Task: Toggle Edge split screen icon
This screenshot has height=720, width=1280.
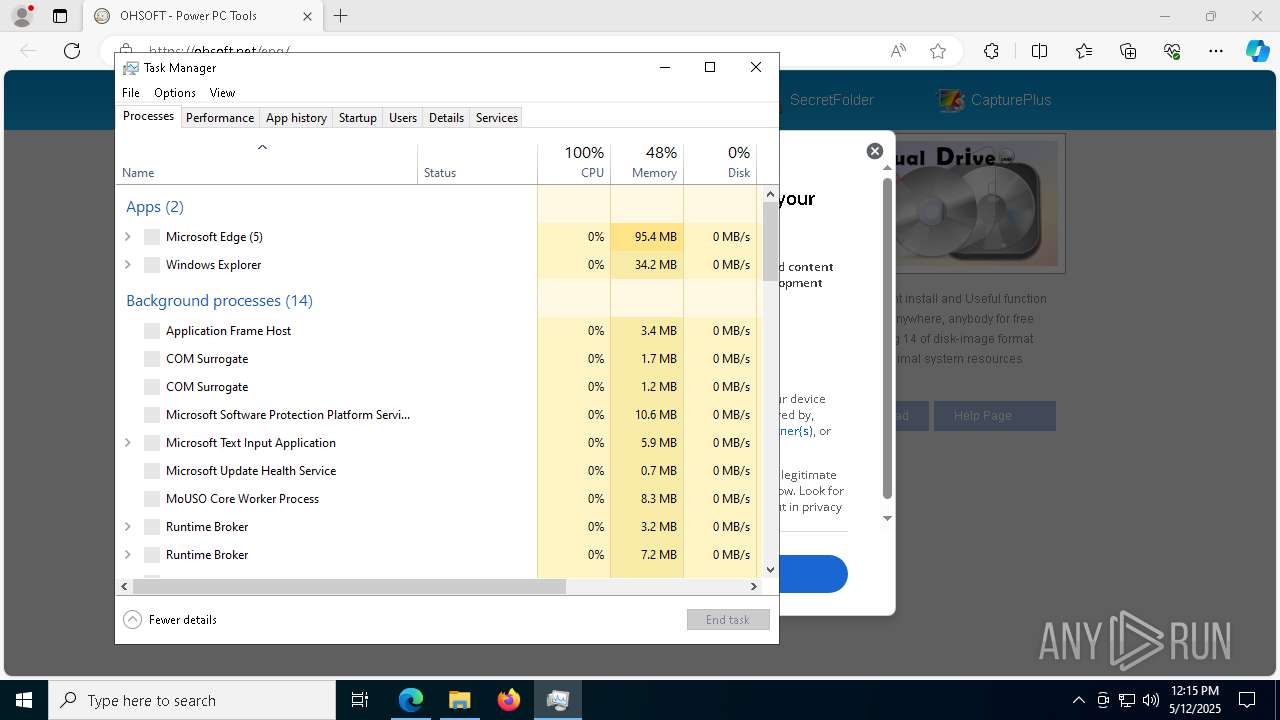Action: [x=1039, y=51]
